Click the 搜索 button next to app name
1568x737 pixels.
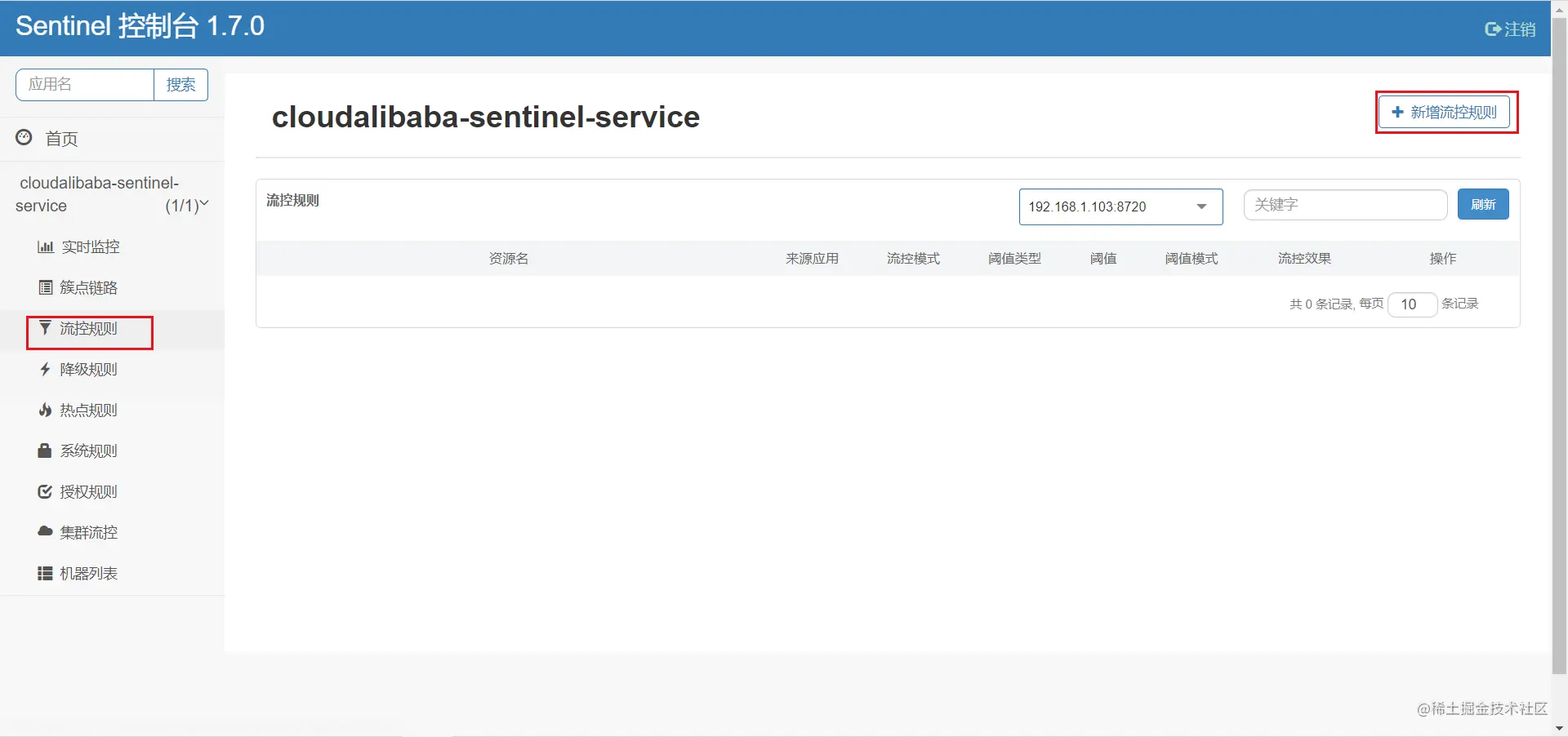(180, 85)
